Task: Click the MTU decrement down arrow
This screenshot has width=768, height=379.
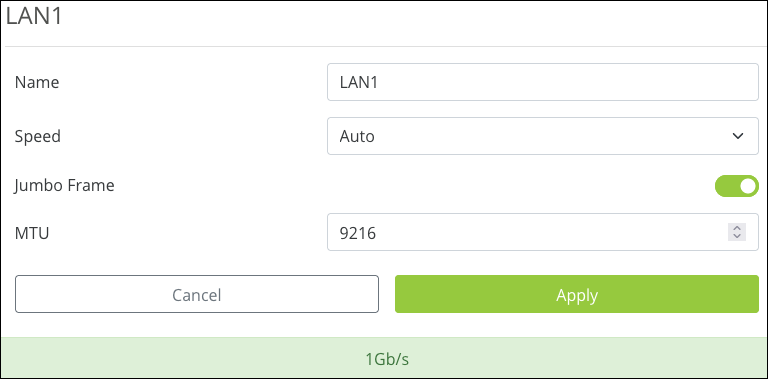Action: [x=737, y=236]
